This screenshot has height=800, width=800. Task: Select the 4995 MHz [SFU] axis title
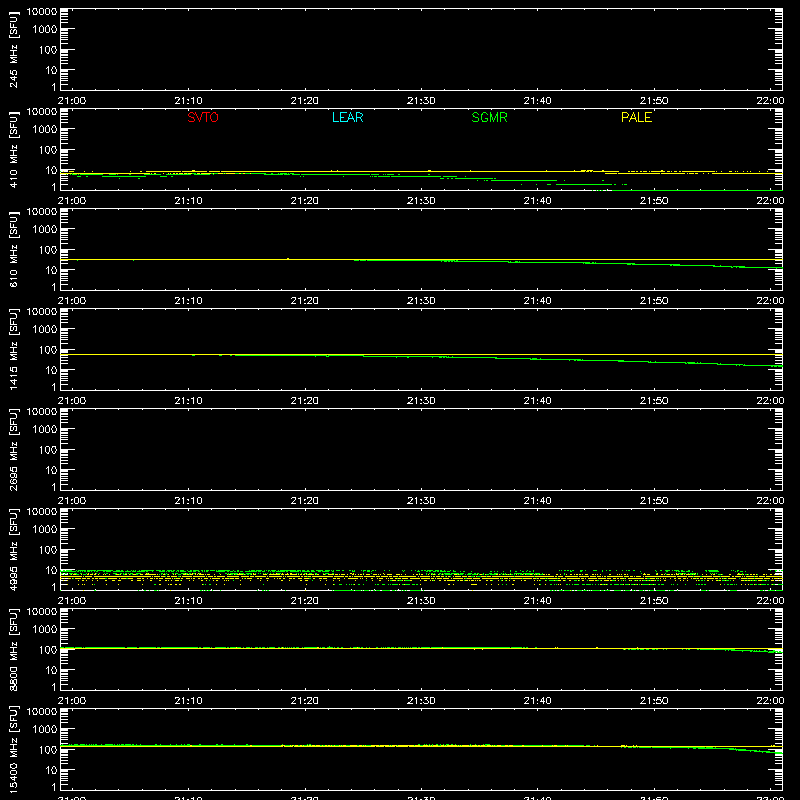pos(13,549)
